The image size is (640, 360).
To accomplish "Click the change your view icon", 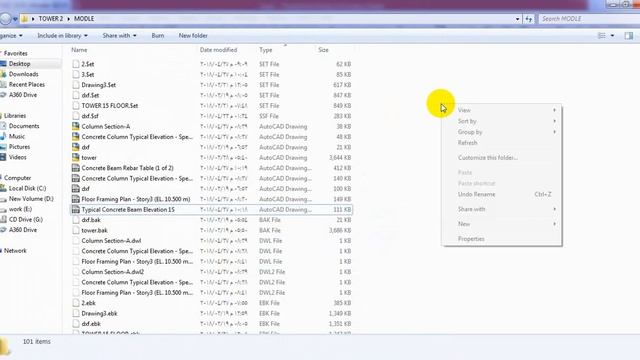I will point(602,36).
